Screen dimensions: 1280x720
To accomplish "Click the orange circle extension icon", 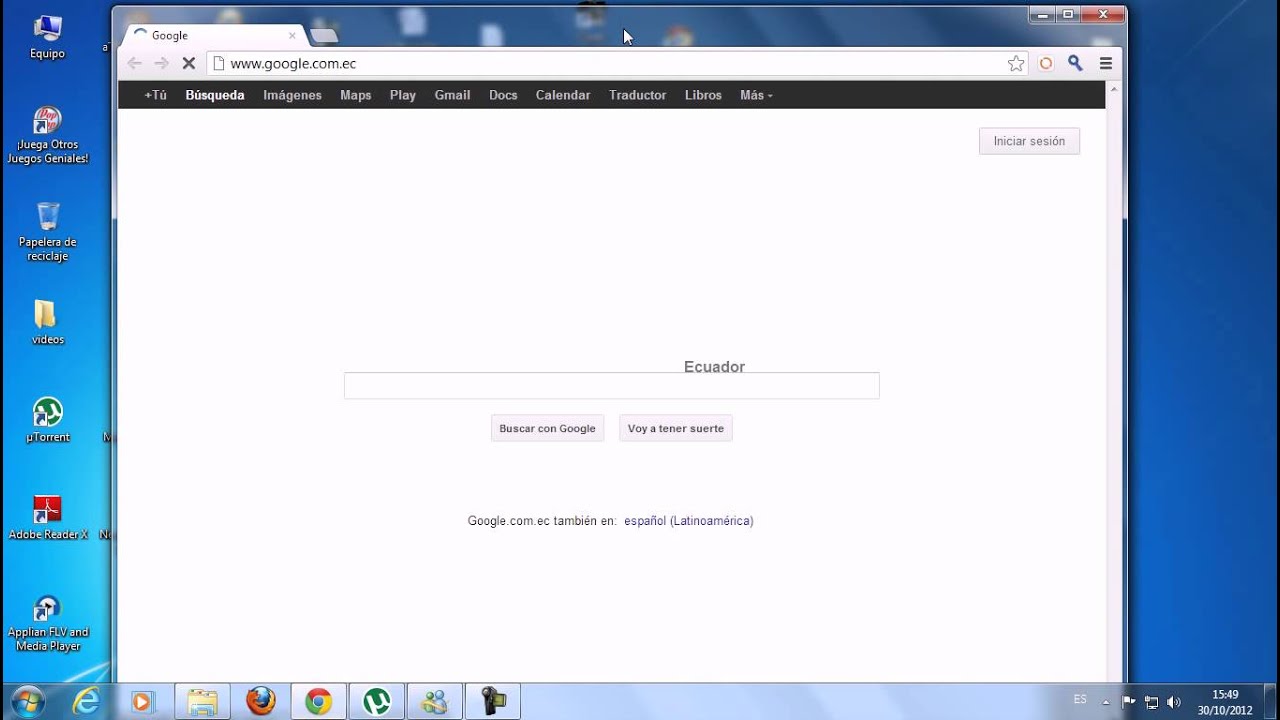I will (1046, 63).
